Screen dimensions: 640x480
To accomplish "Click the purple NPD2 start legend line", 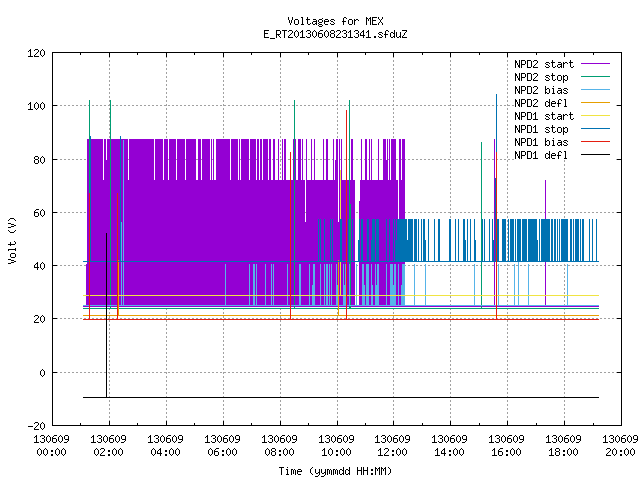I will tap(595, 64).
